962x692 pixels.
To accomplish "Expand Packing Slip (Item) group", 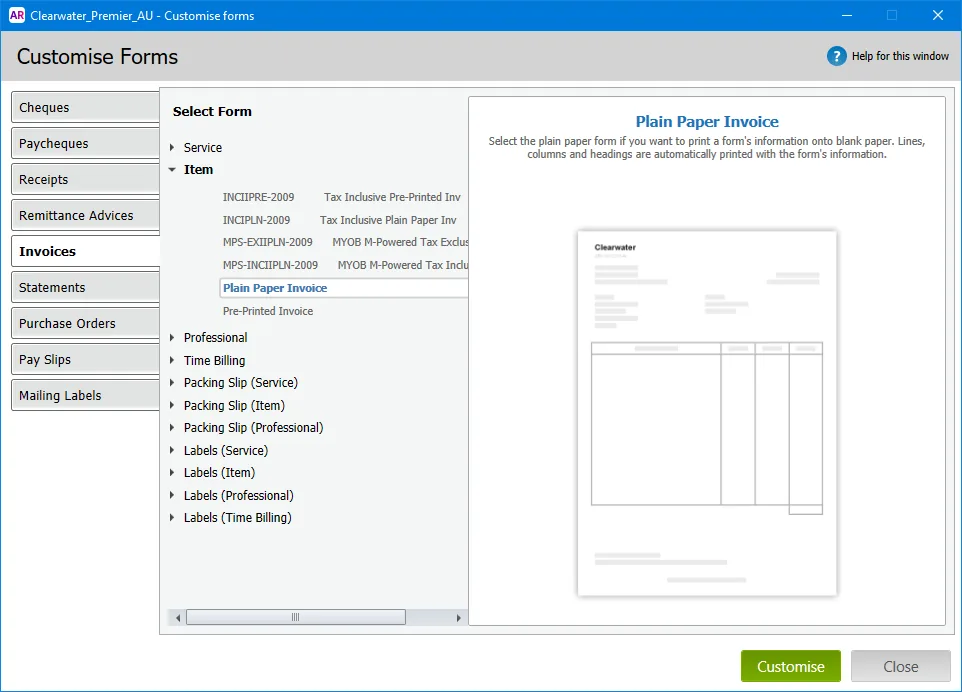I will pyautogui.click(x=172, y=405).
